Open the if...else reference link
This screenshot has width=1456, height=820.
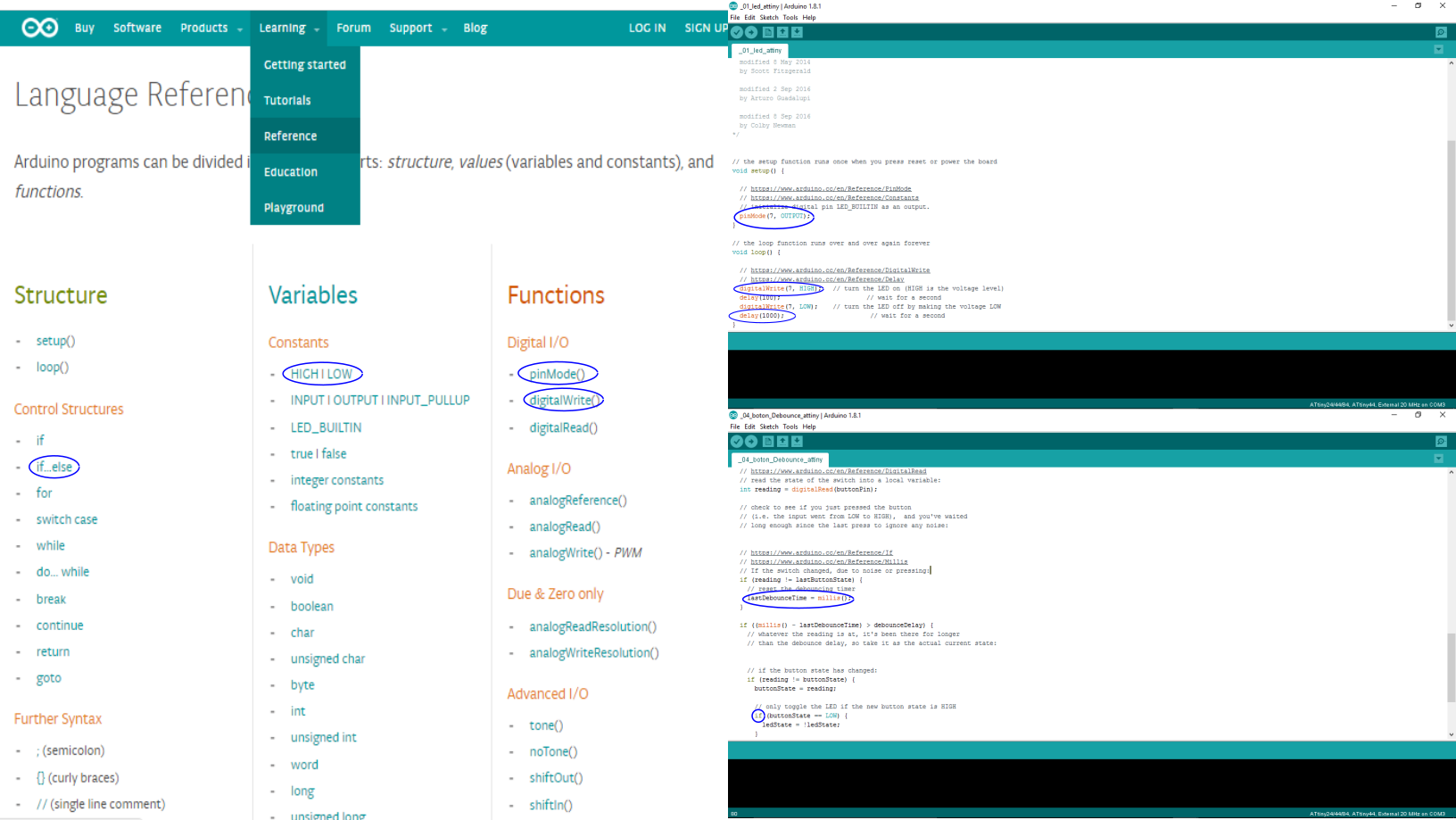[54, 467]
